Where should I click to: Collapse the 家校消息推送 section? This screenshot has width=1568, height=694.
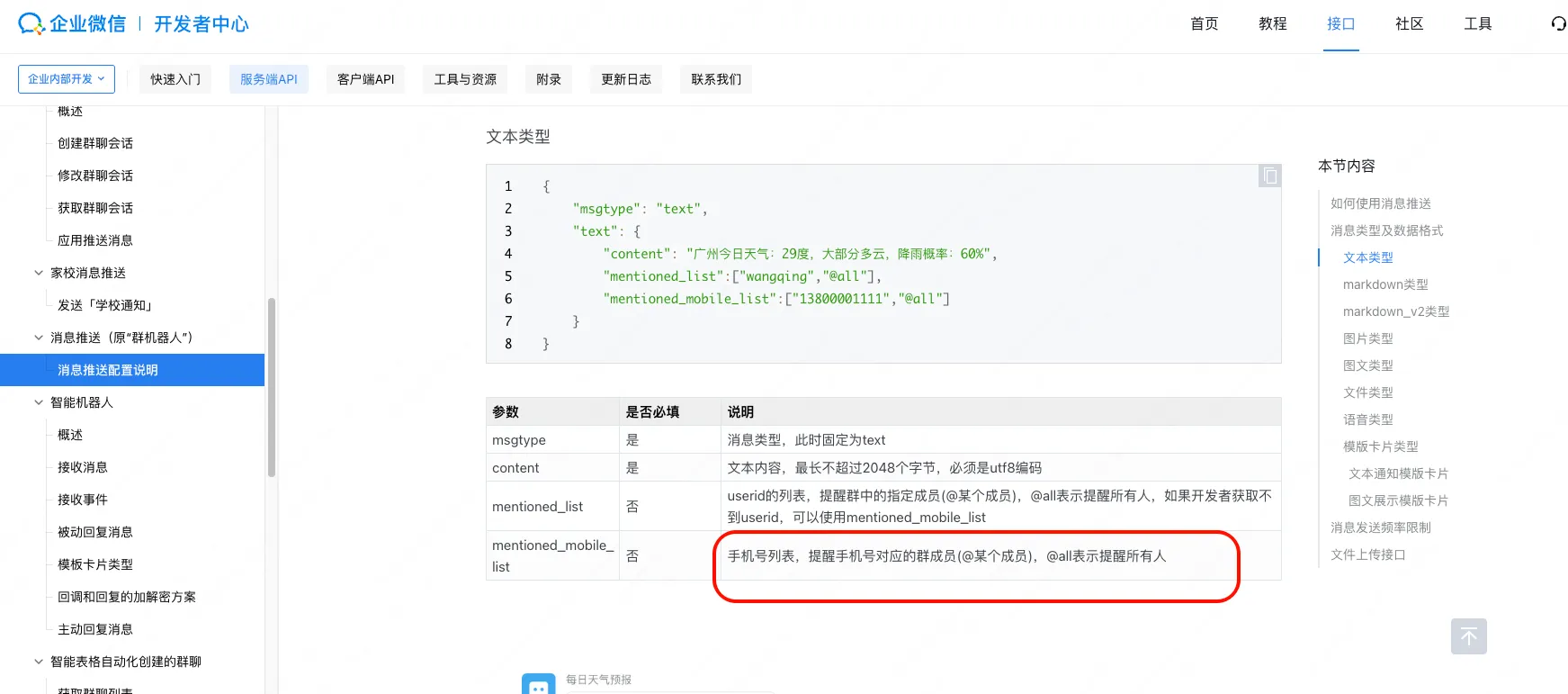[39, 273]
